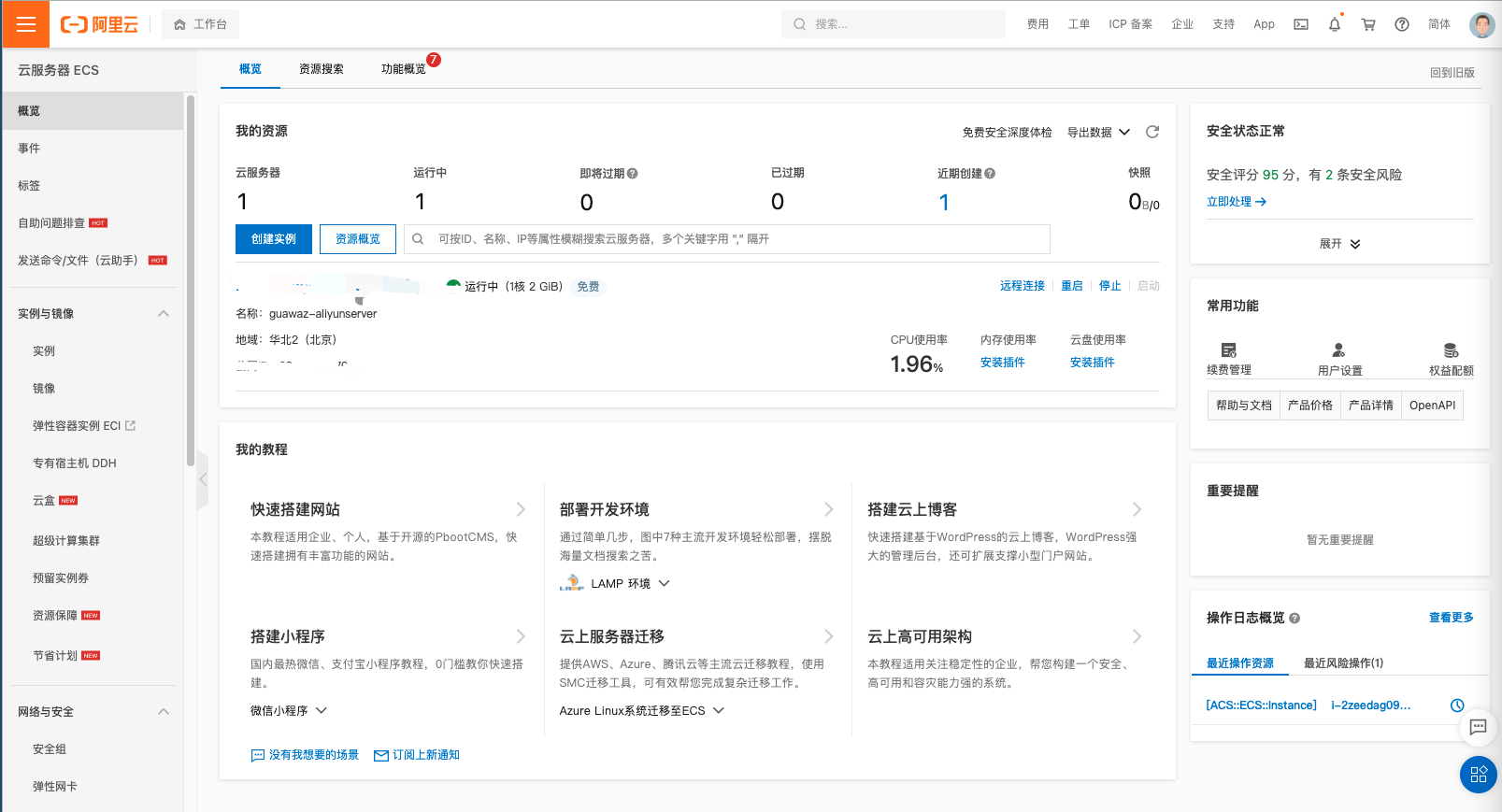
Task: Click the help icon next to 近期创建
Action: point(990,173)
